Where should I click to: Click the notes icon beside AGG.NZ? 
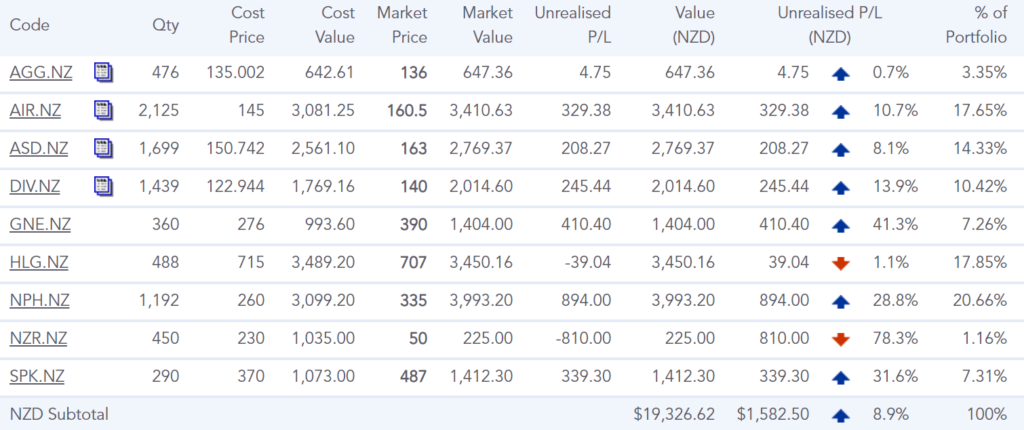(104, 72)
